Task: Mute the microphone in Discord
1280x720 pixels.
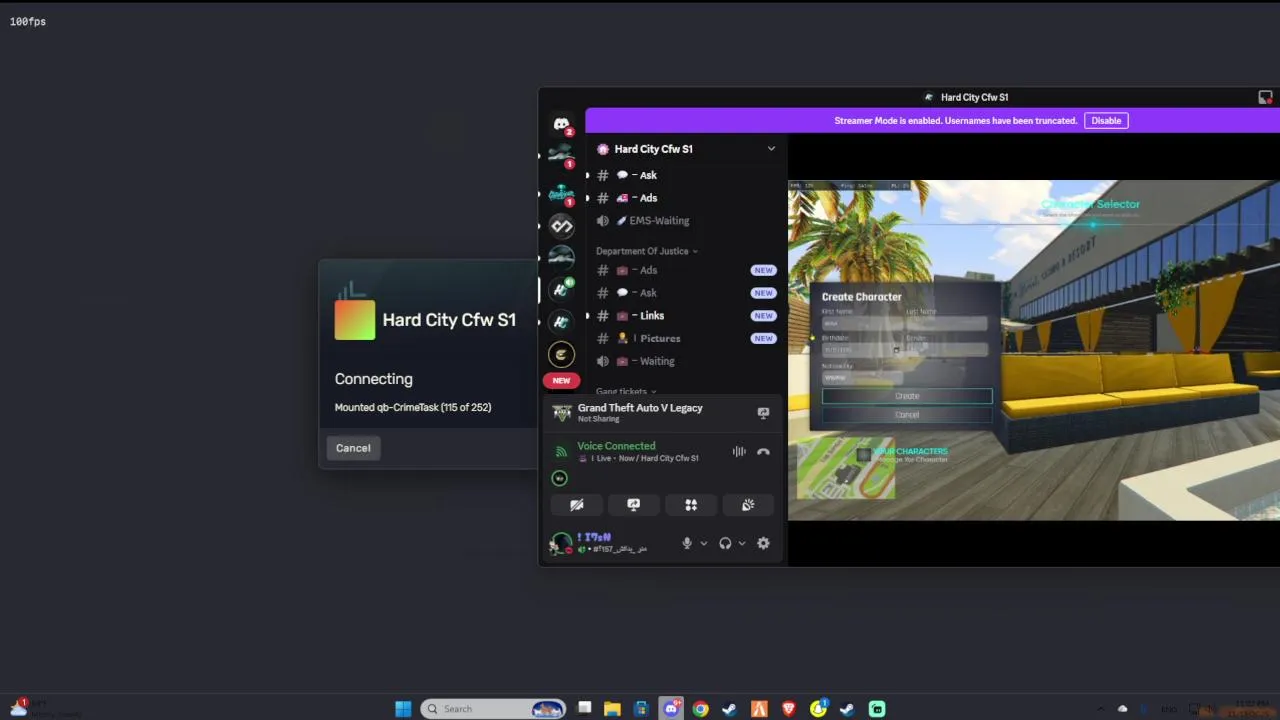Action: point(687,543)
